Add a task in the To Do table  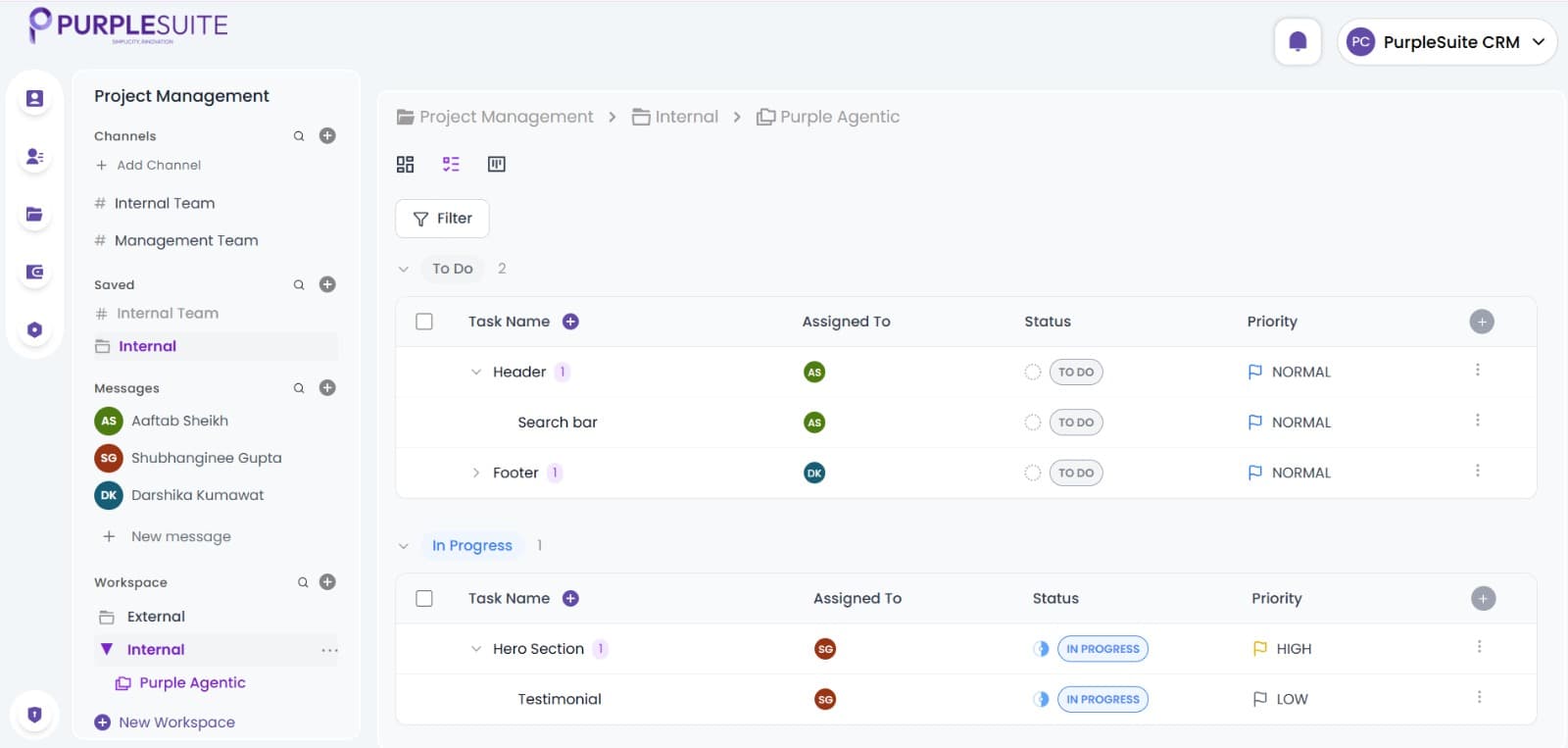[570, 322]
